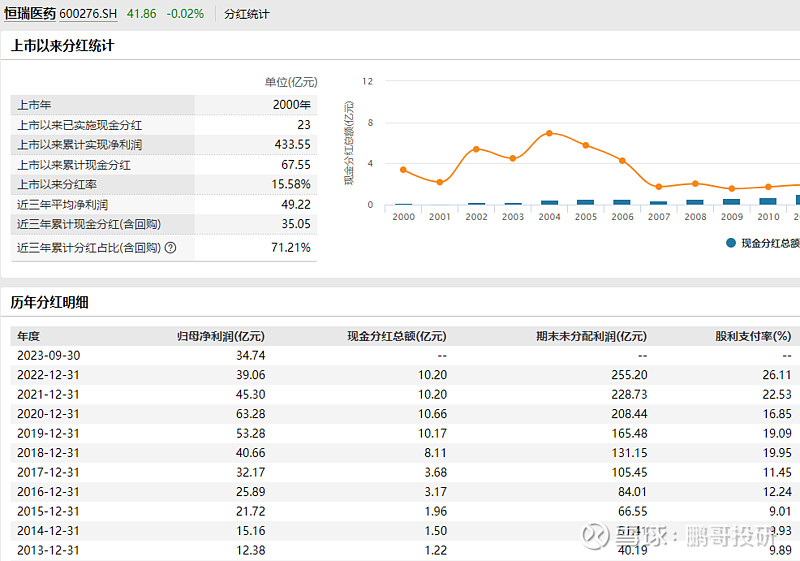Click the 2004 orange data point on chart
This screenshot has width=800, height=561.
[549, 133]
